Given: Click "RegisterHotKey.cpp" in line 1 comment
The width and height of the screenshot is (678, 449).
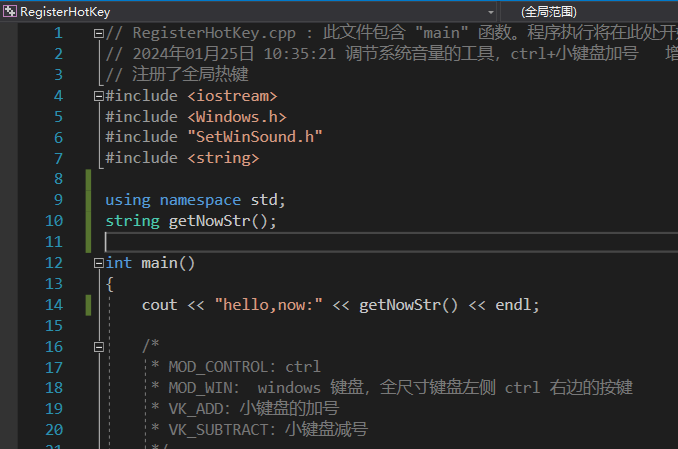Looking at the screenshot, I should point(214,33).
